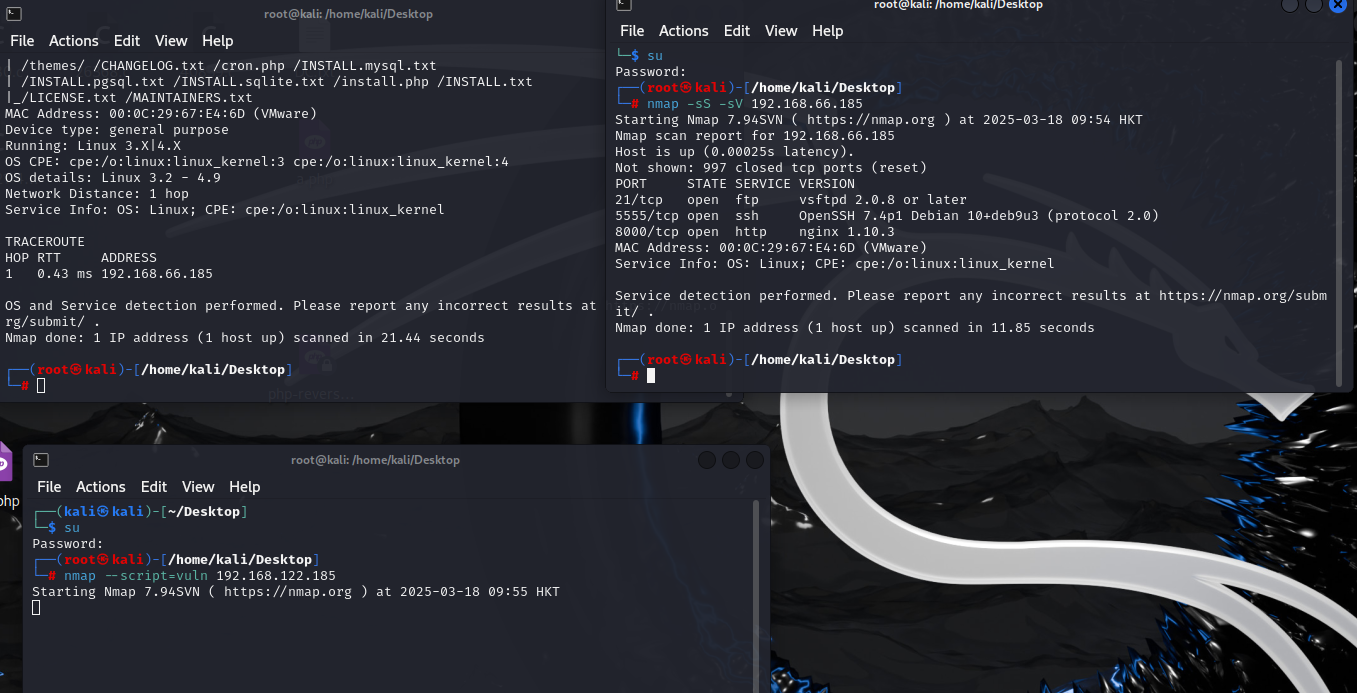
Task: Open the Actions menu in the top-left terminal
Action: coord(74,41)
